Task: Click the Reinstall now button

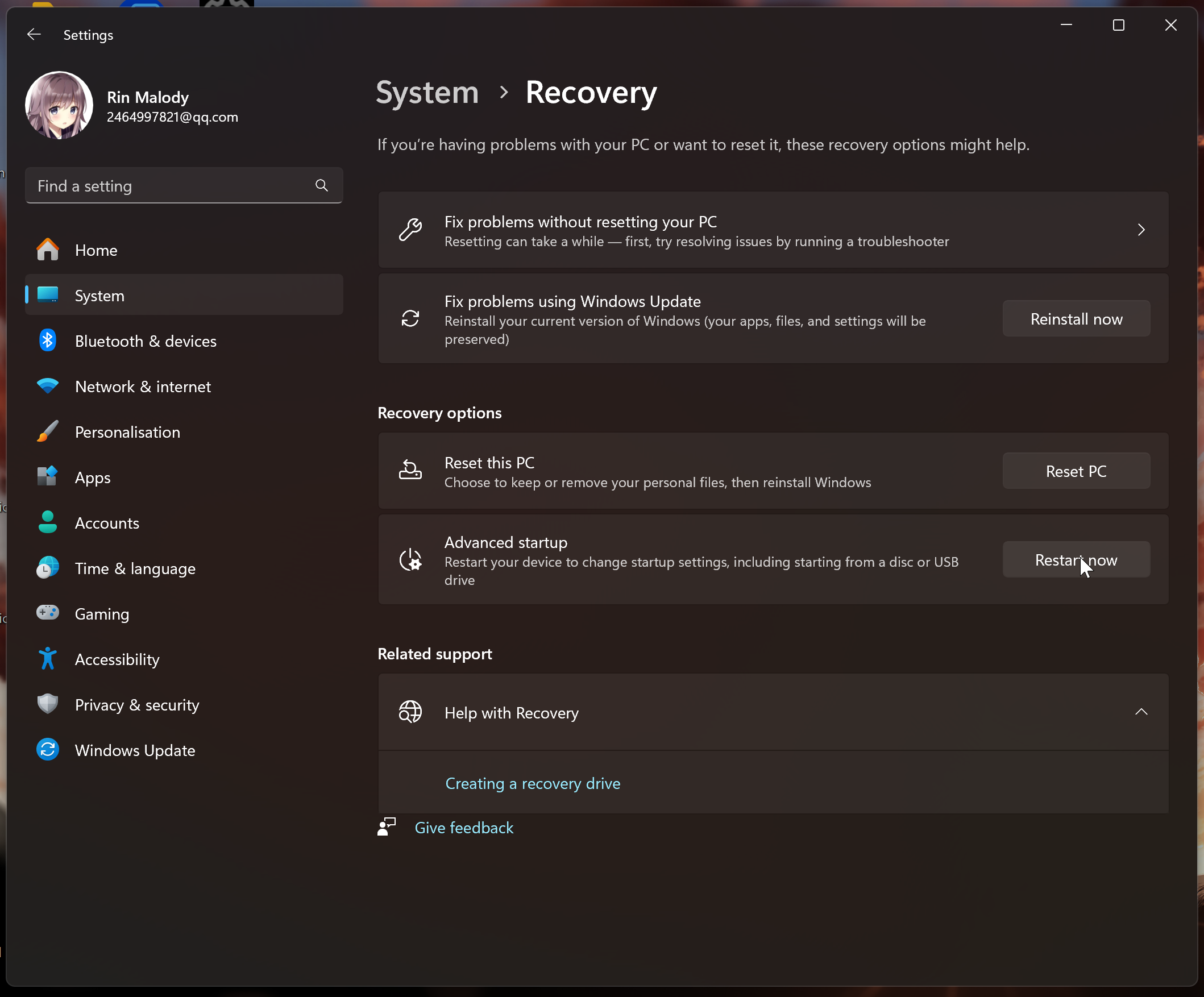Action: point(1076,318)
